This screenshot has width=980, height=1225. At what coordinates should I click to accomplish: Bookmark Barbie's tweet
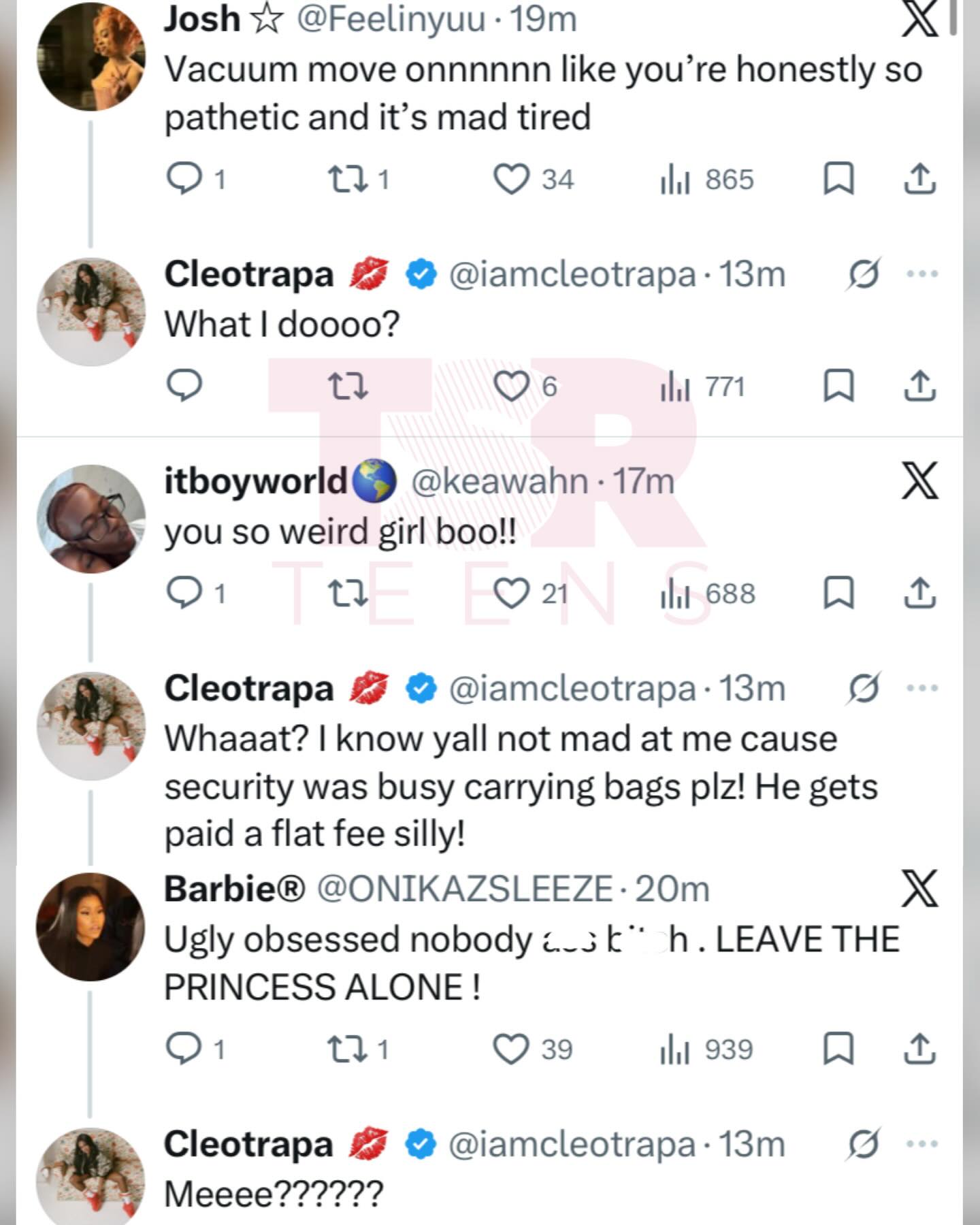pos(838,1049)
